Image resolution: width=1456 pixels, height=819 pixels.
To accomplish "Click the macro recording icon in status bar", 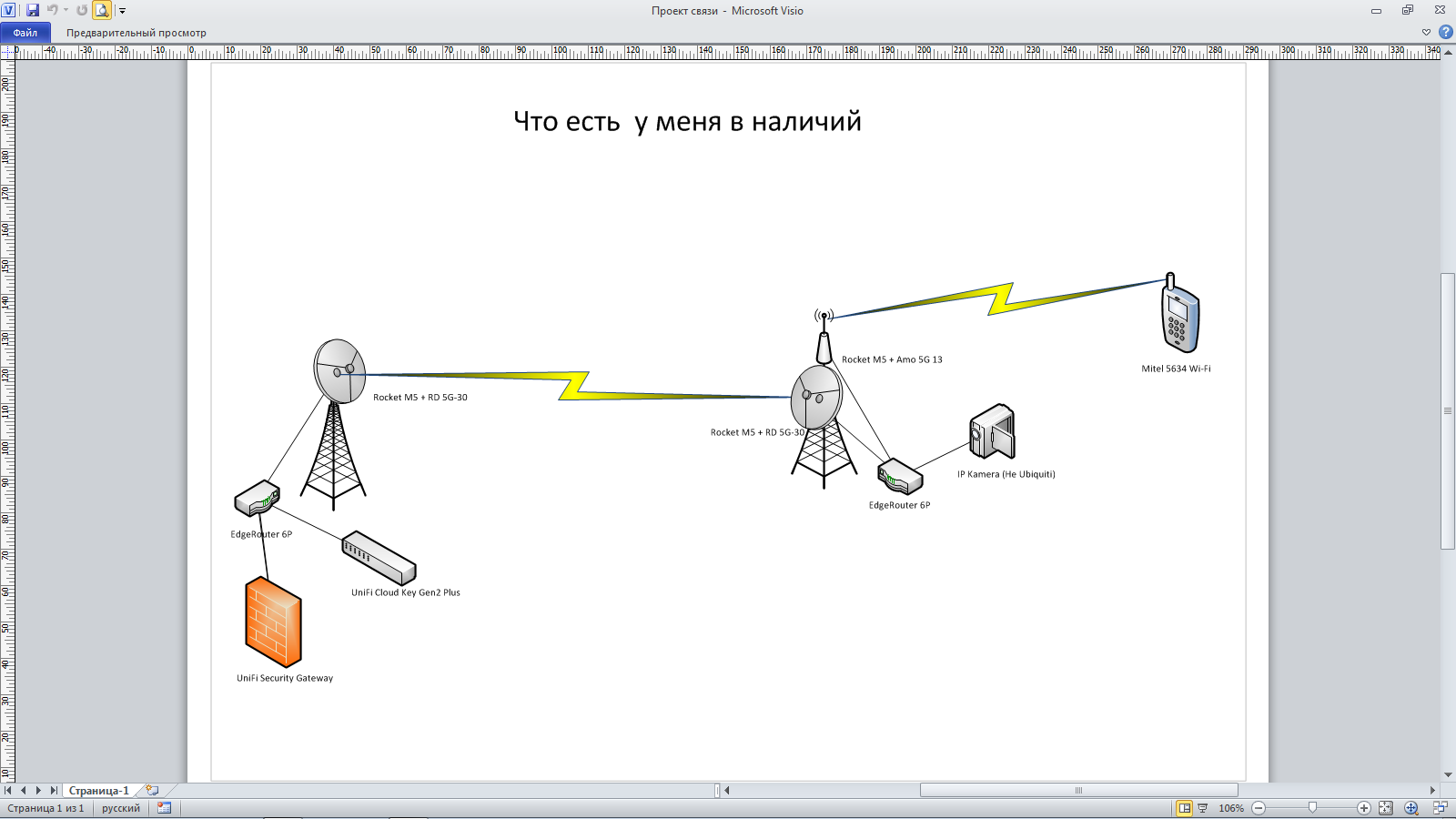I will [x=165, y=808].
